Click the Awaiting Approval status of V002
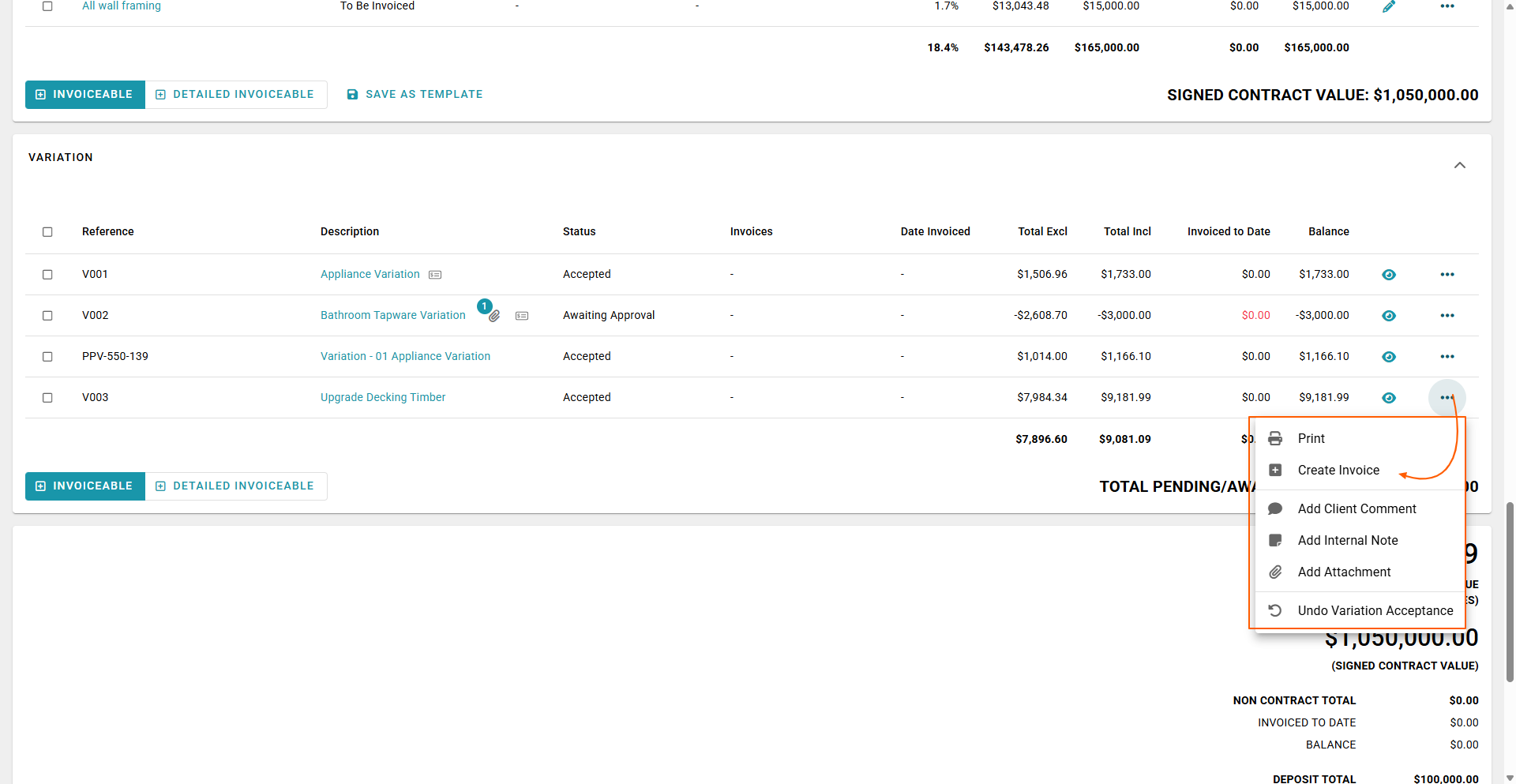Screen dimensions: 1516x784 point(609,315)
